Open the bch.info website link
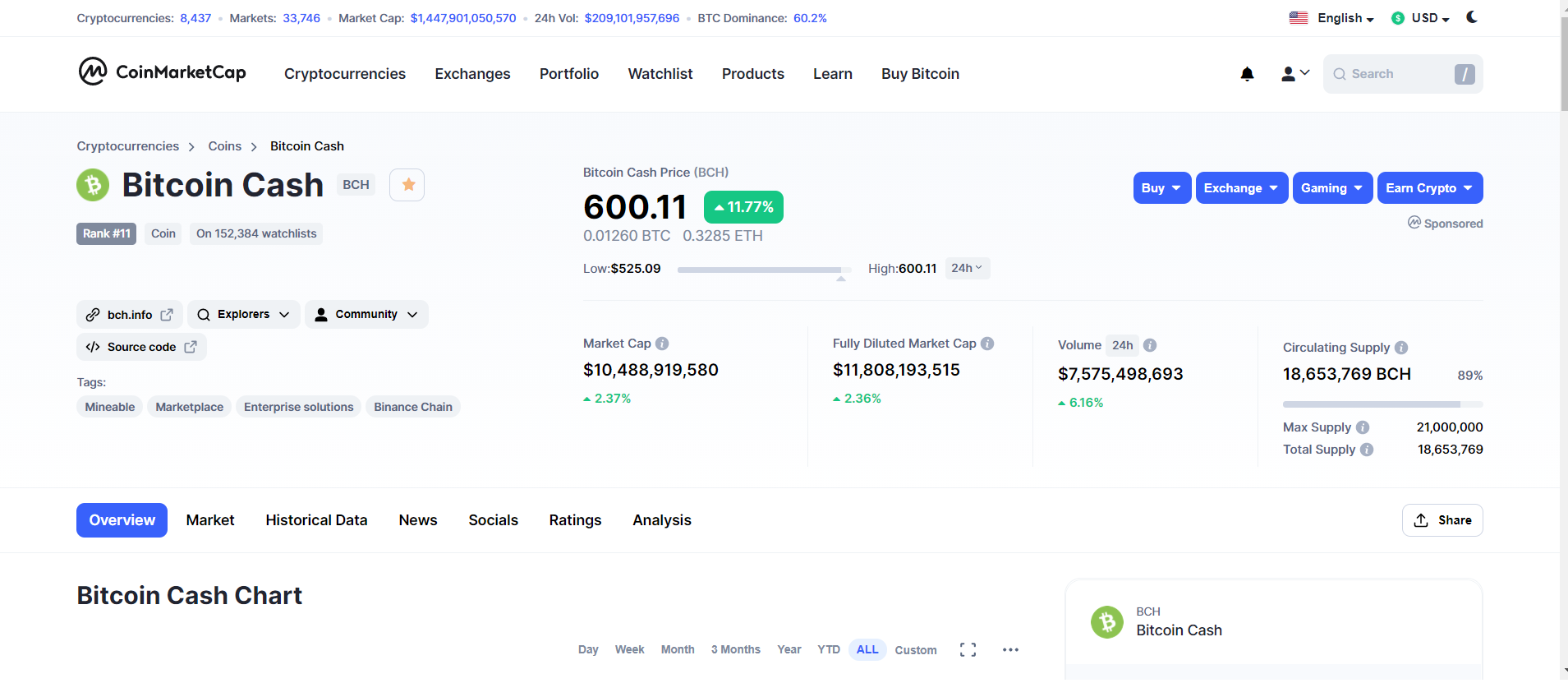The height and width of the screenshot is (683, 1568). click(130, 315)
